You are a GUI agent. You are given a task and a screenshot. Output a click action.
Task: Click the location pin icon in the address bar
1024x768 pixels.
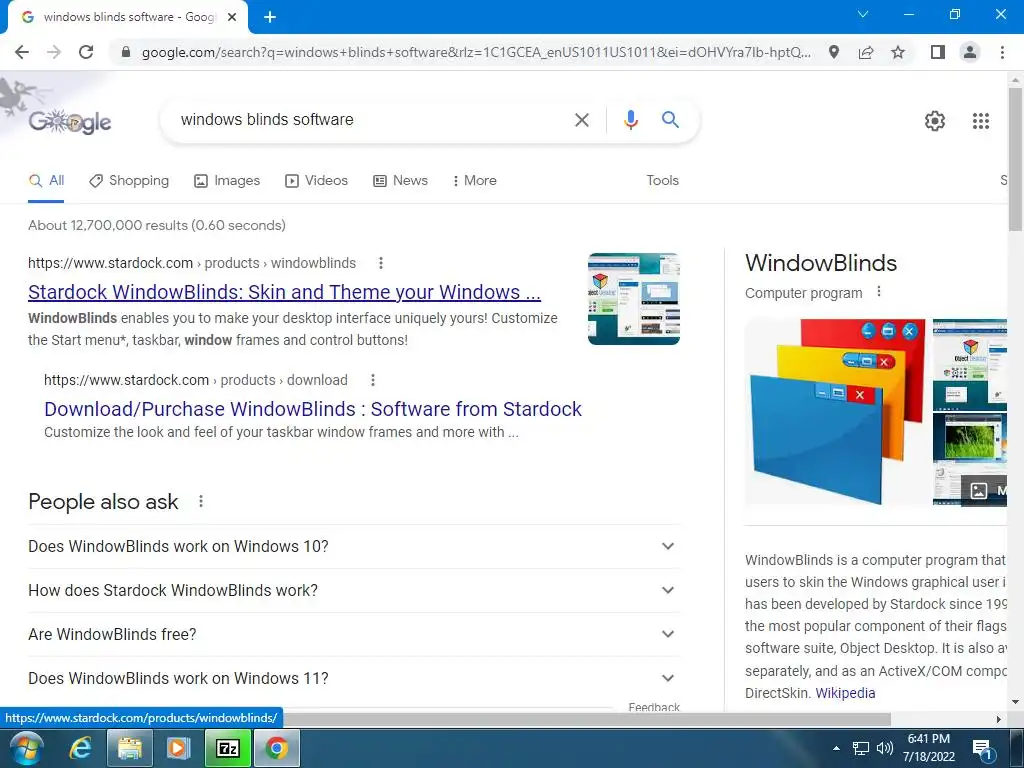(834, 52)
